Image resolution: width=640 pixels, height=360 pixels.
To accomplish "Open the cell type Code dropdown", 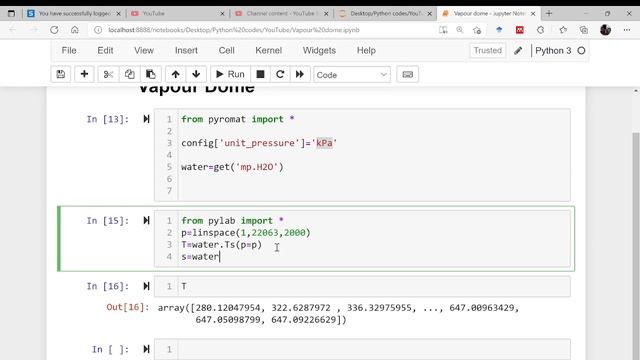I will coord(352,75).
